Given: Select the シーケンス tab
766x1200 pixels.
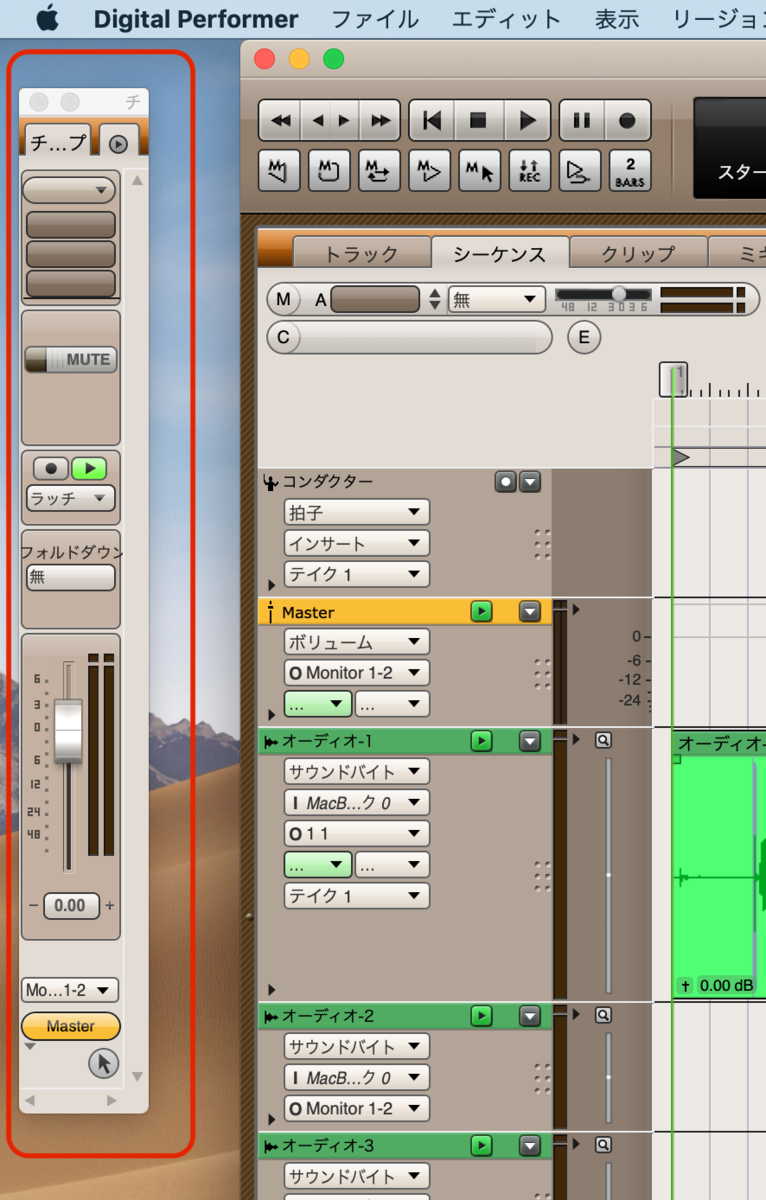Looking at the screenshot, I should 500,254.
